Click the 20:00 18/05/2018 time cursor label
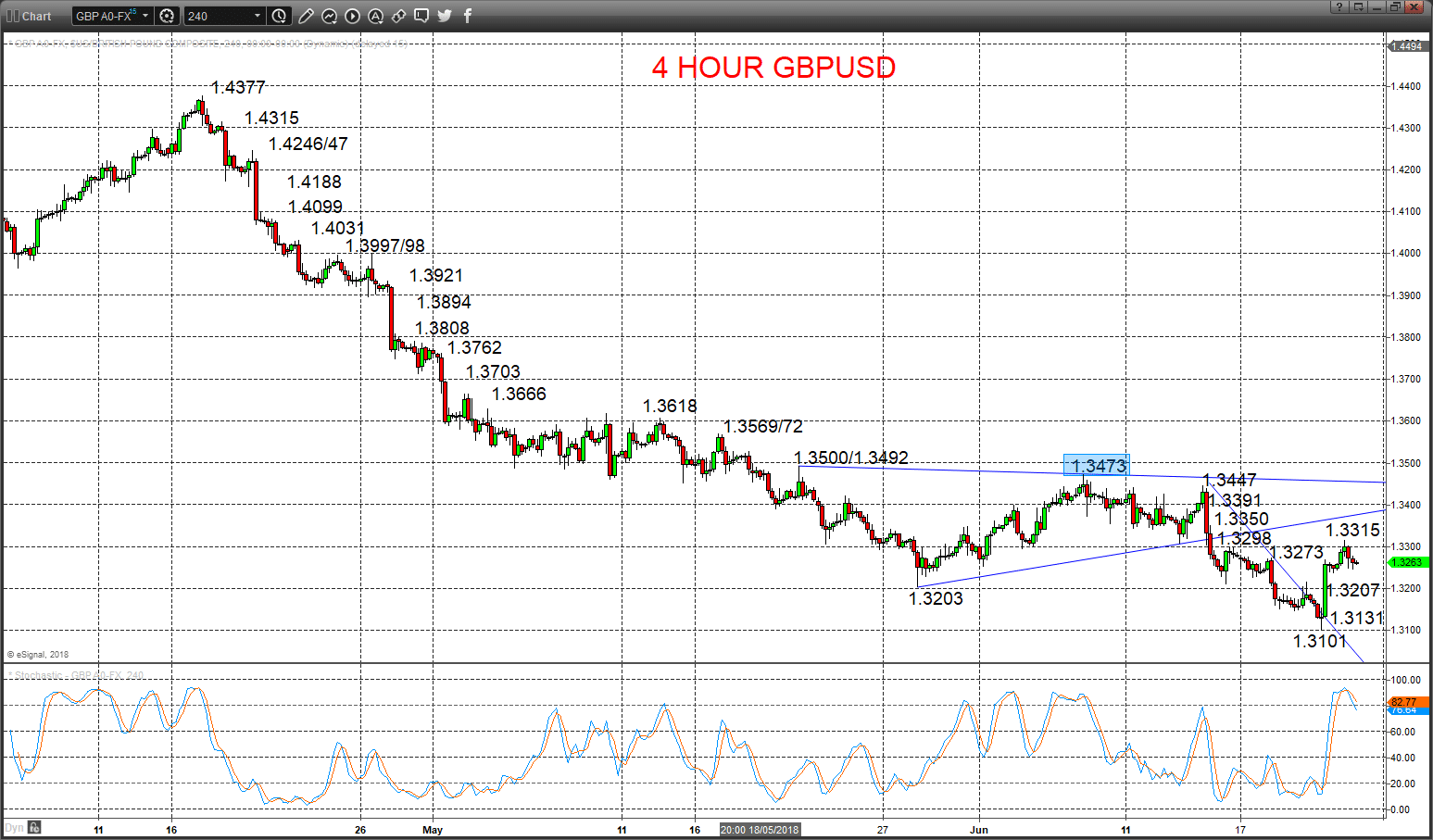This screenshot has width=1433, height=840. pos(760,830)
